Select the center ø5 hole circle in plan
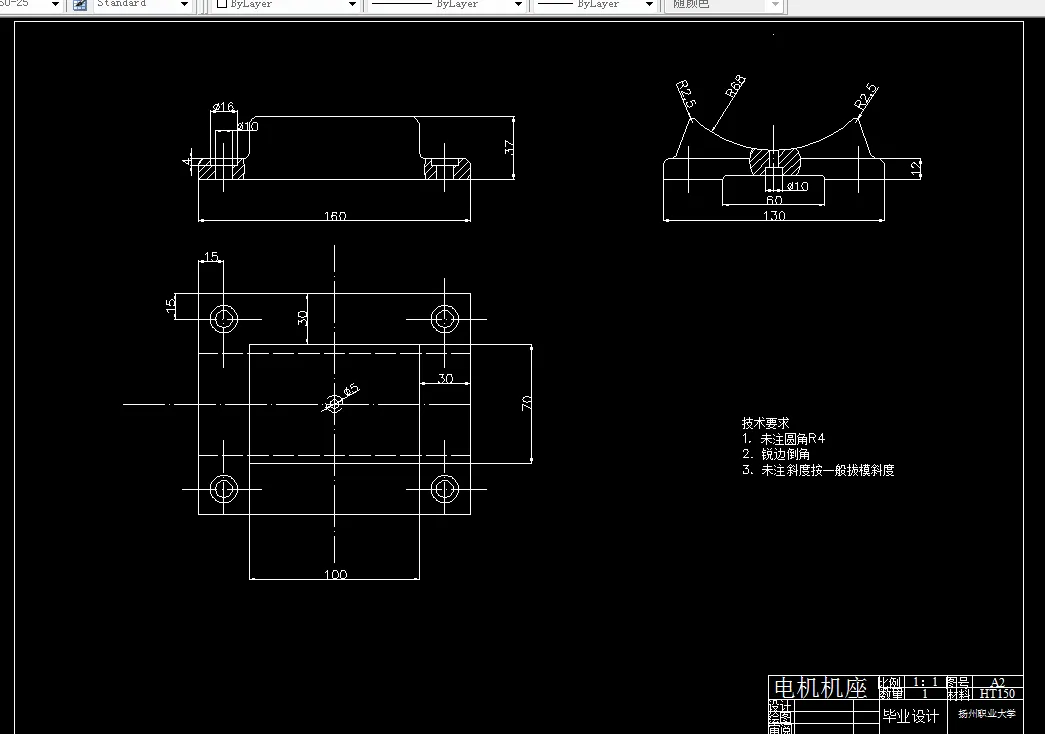 point(334,403)
